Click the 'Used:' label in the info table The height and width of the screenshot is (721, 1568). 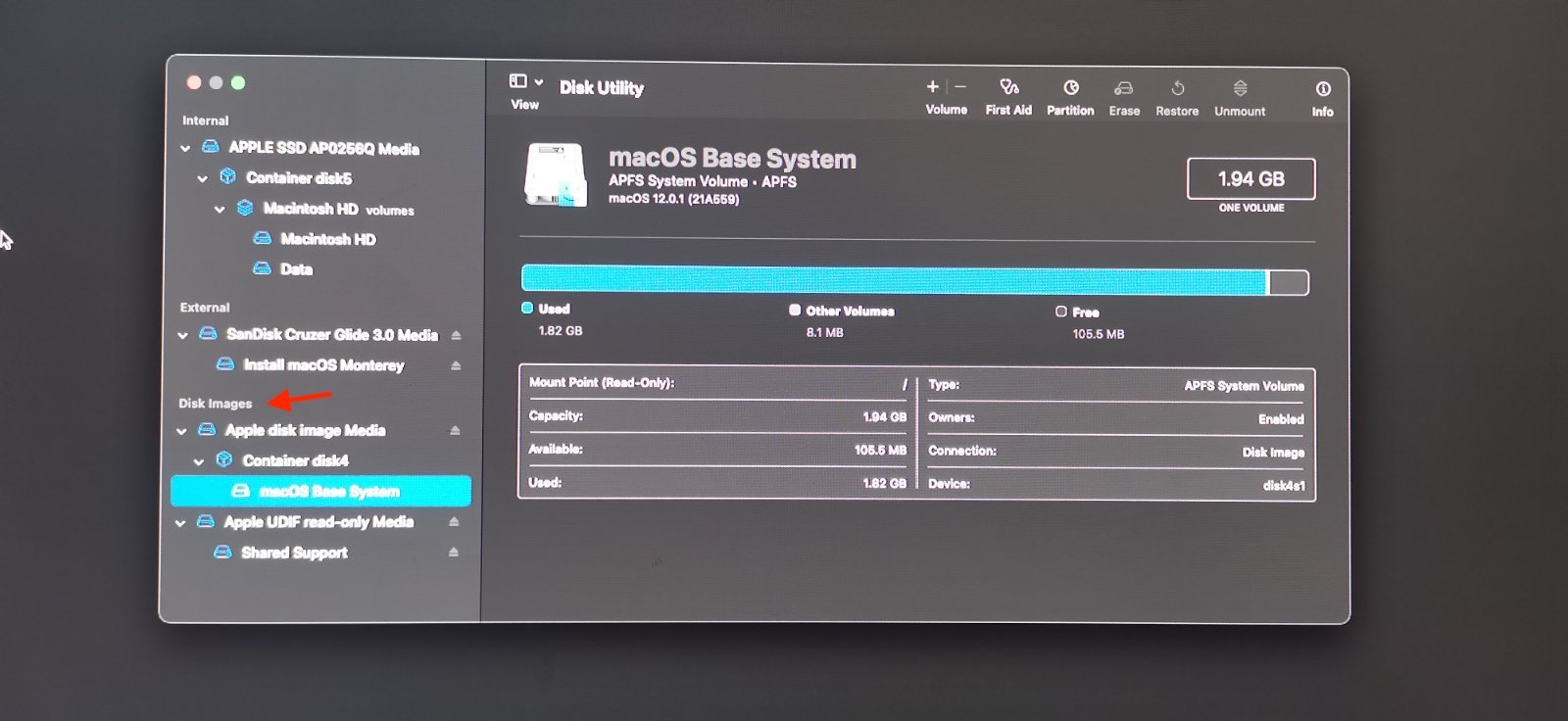(x=545, y=483)
